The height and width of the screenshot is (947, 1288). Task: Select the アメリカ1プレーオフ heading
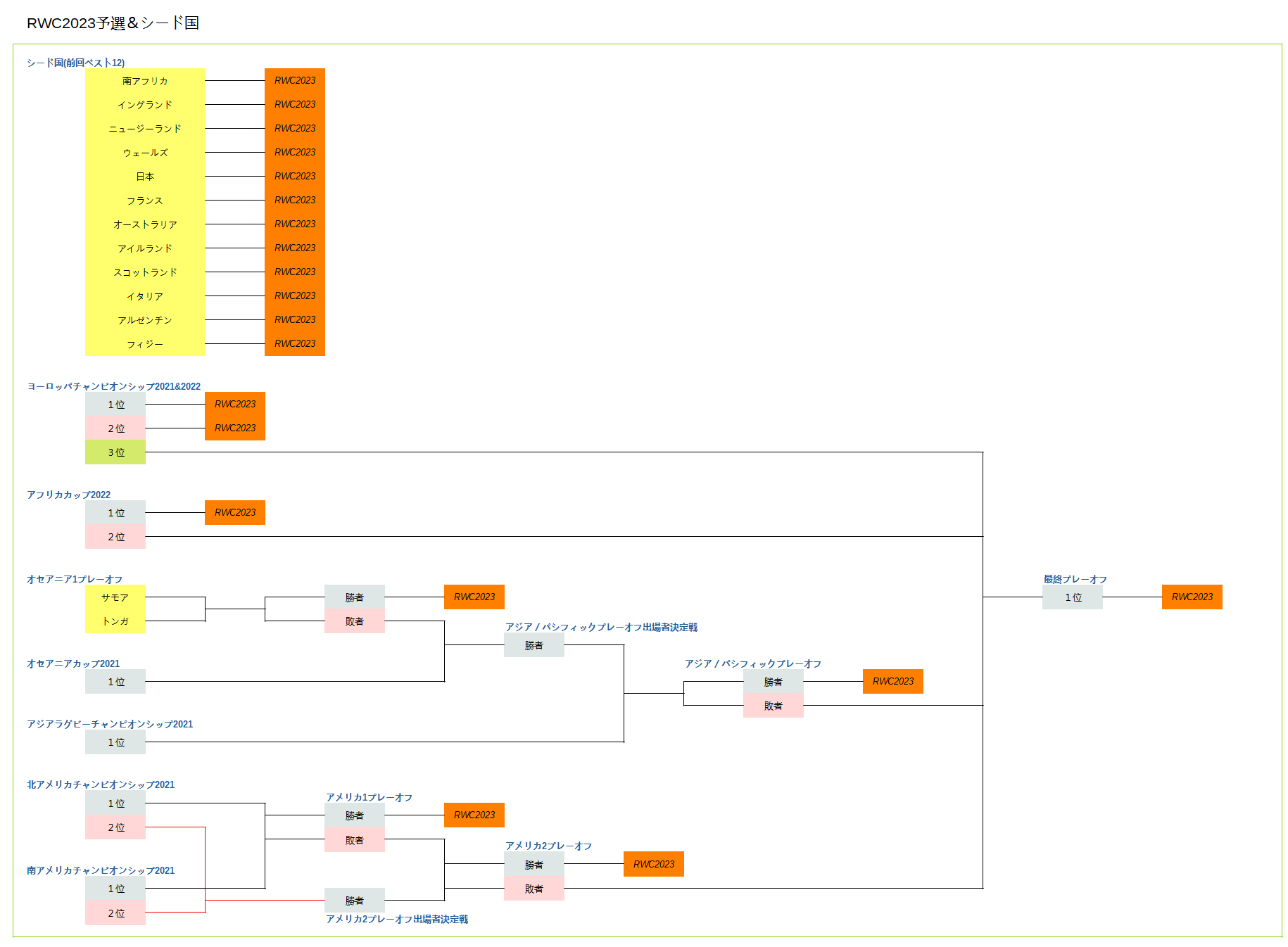tap(370, 797)
